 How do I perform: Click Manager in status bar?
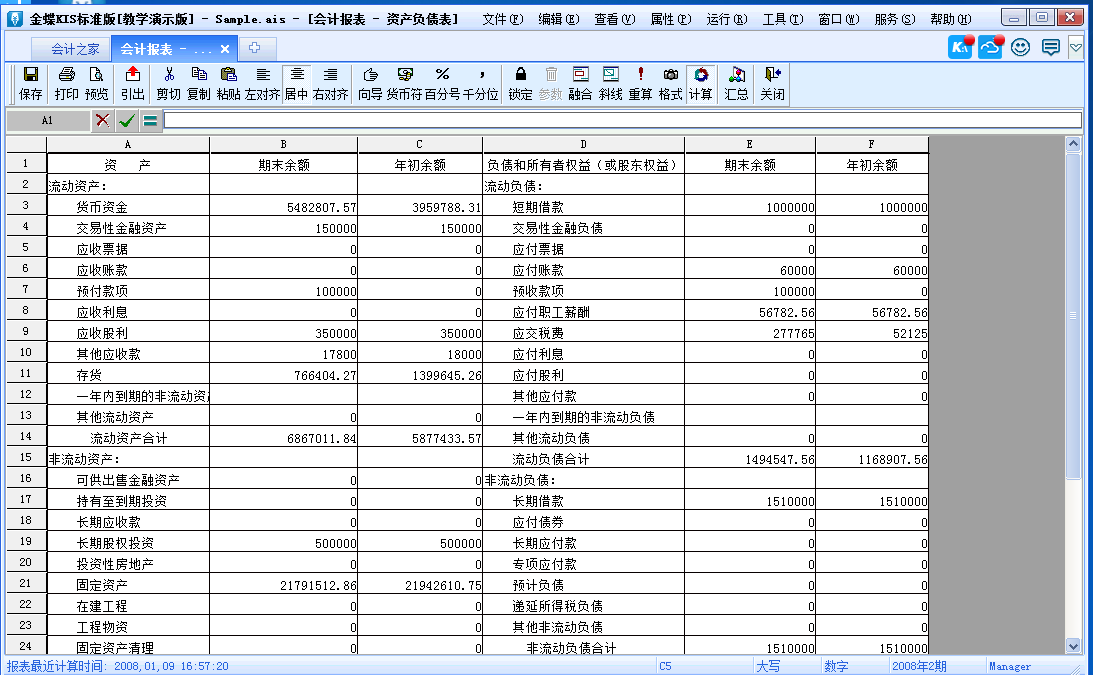pos(1009,666)
